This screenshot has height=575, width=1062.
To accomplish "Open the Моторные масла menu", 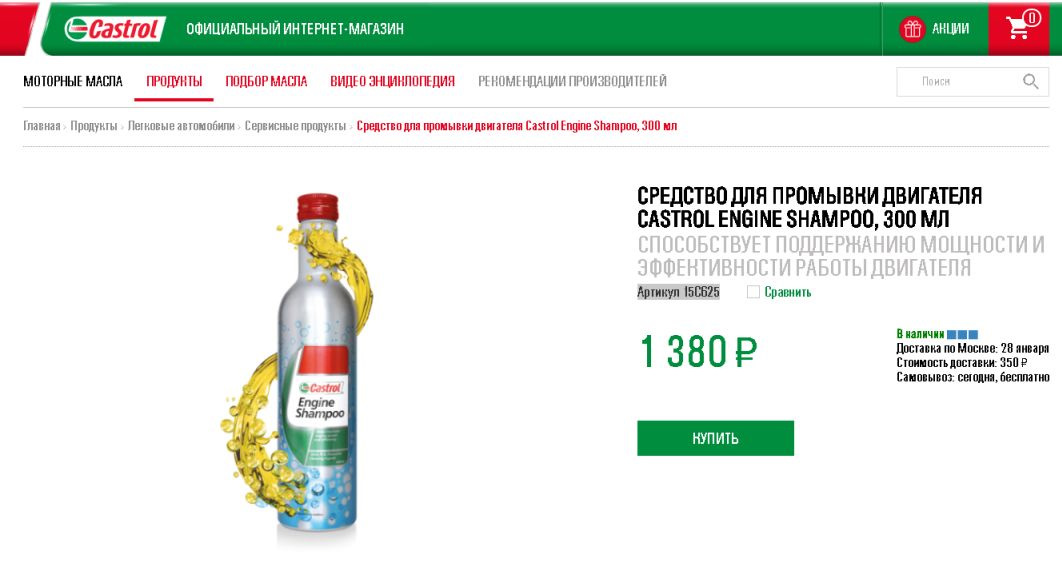I will click(73, 81).
